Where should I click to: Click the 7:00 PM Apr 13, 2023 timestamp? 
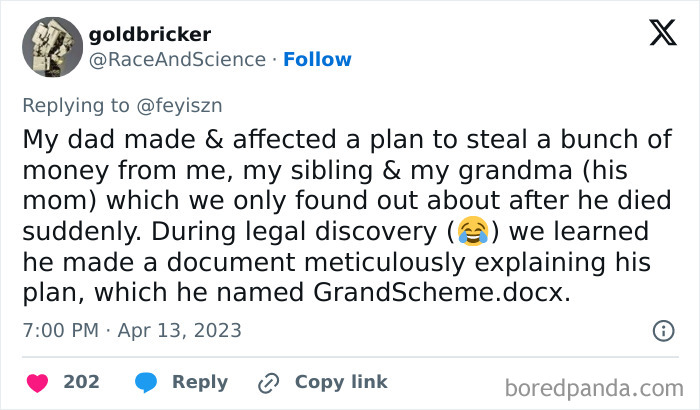(x=132, y=330)
